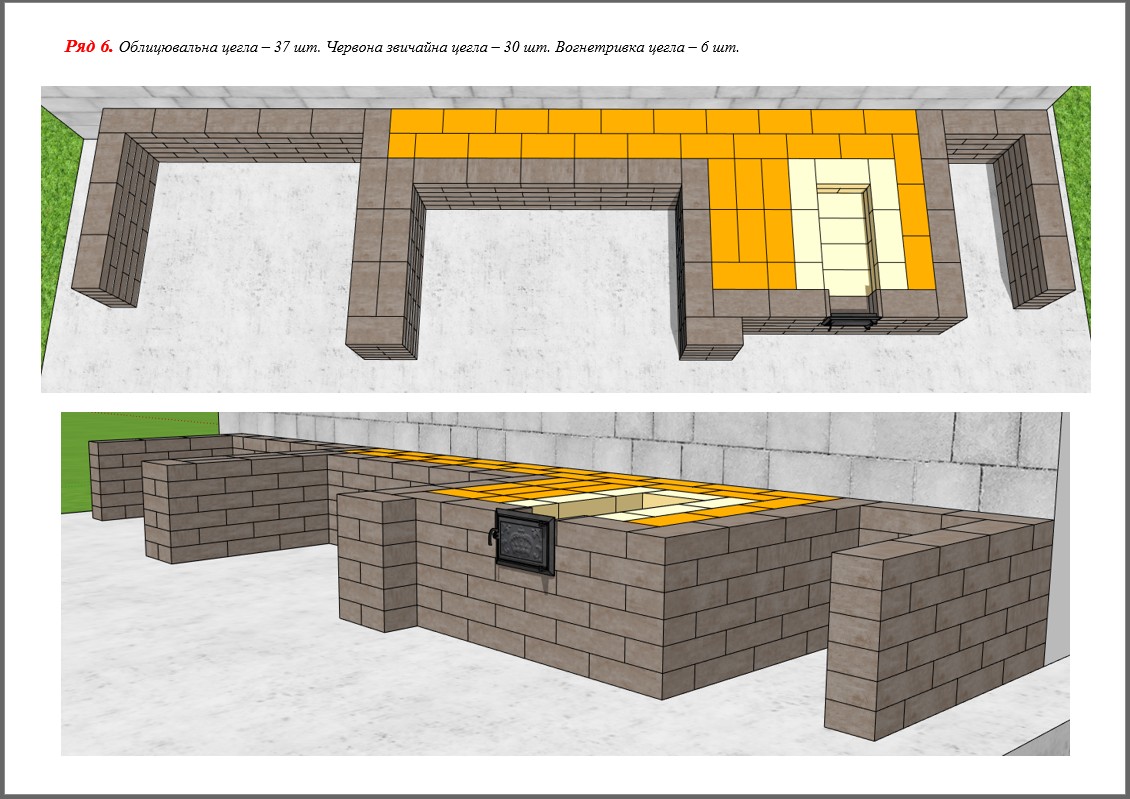Click the cast-iron firebox door in bottom image
The height and width of the screenshot is (799, 1130).
525,541
